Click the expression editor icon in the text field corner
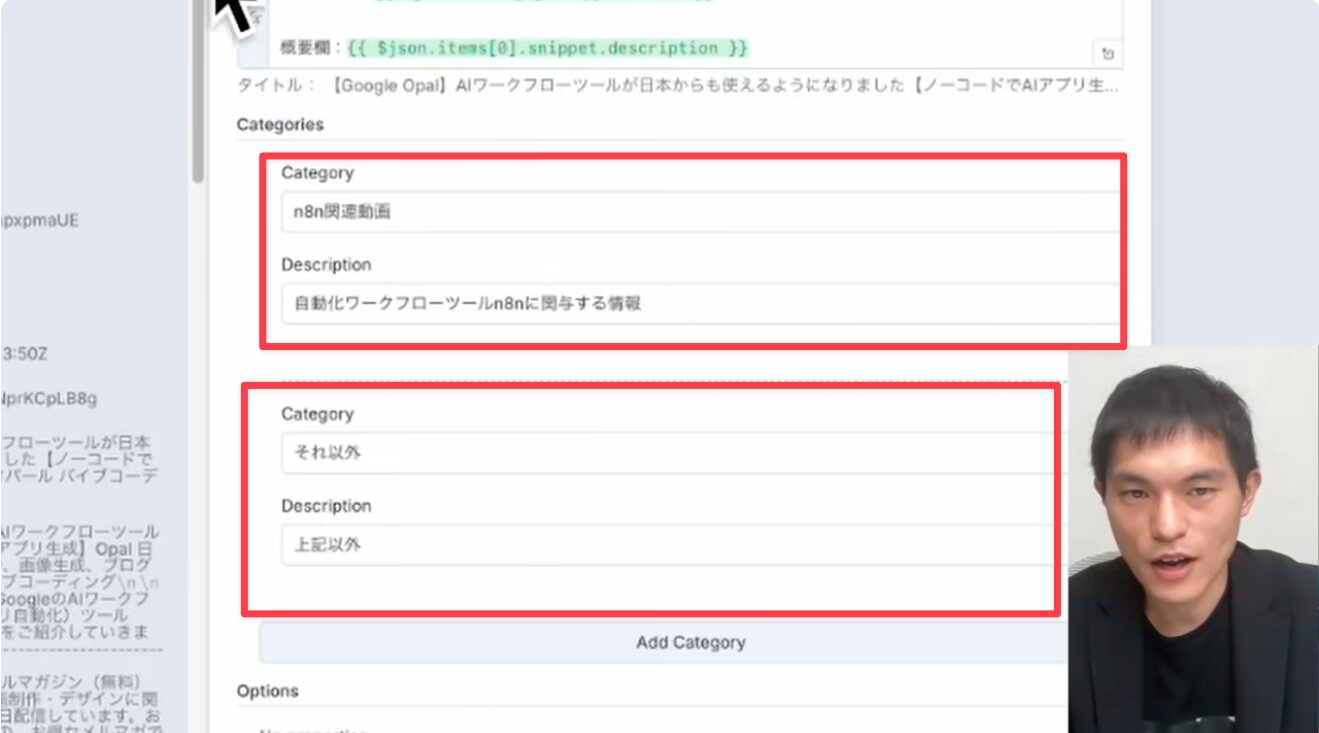 tap(1107, 54)
